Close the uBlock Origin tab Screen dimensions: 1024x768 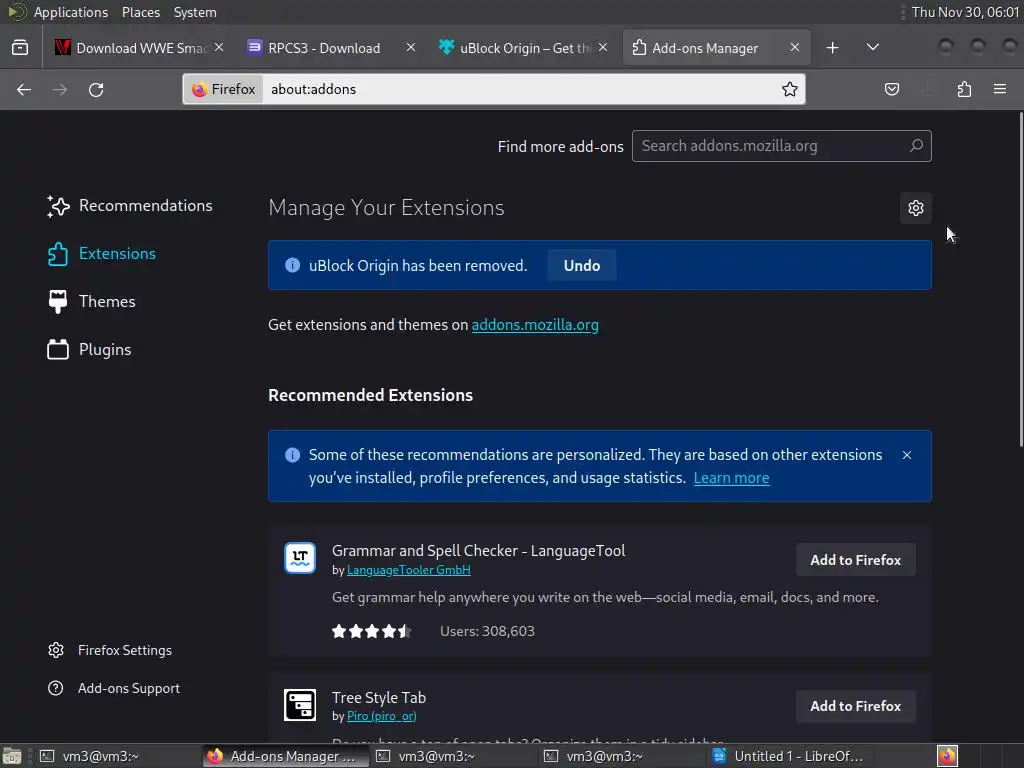click(603, 47)
